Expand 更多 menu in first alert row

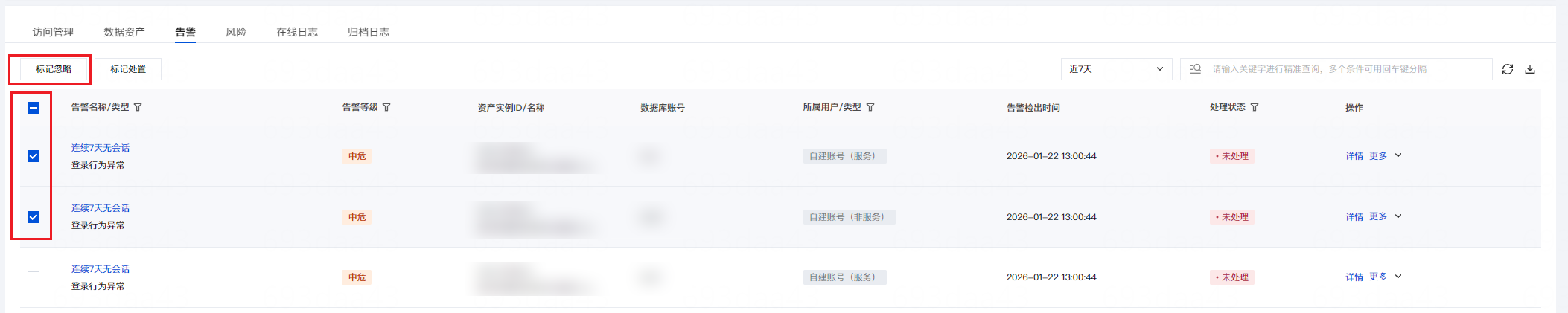point(1385,156)
